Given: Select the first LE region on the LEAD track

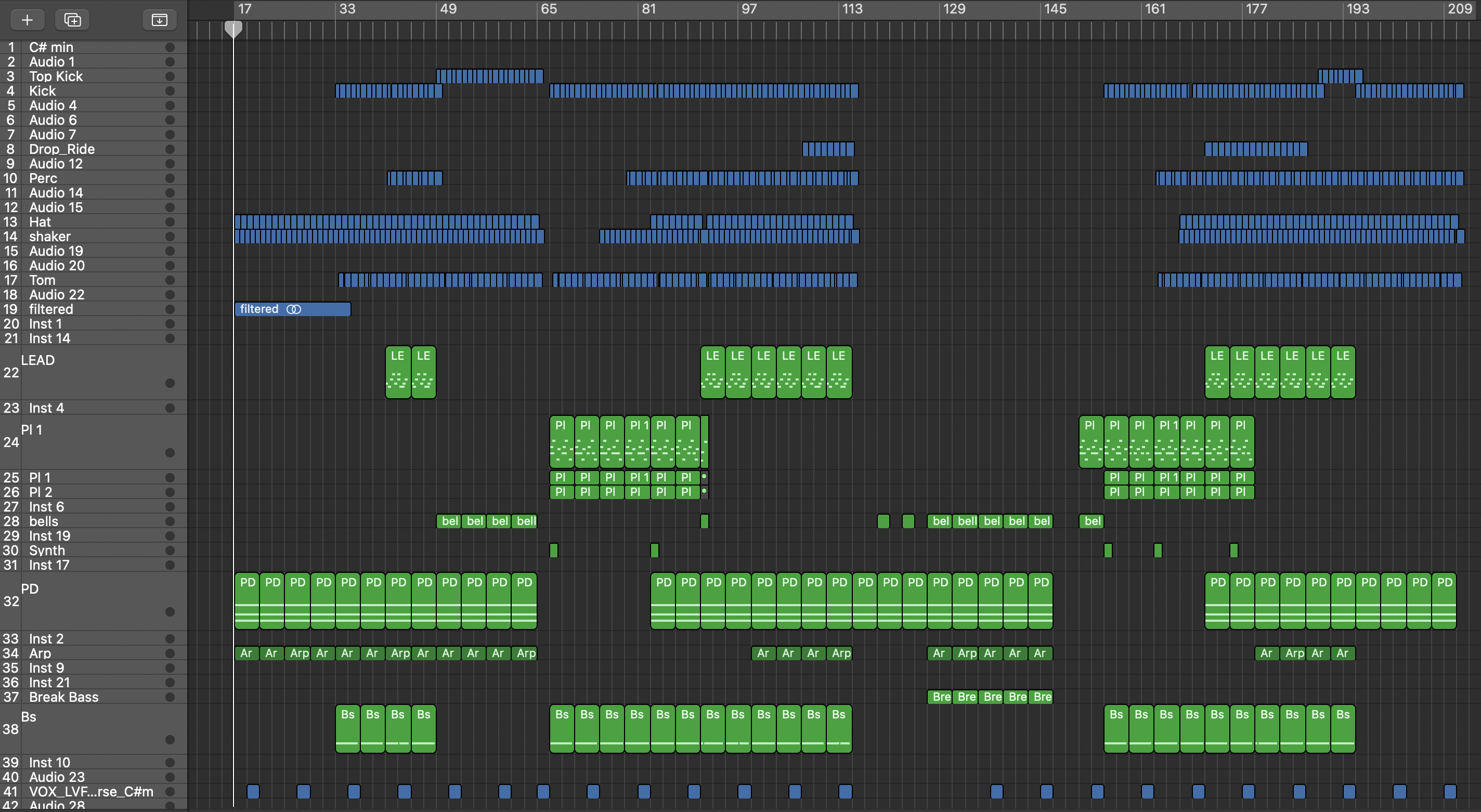Looking at the screenshot, I should click(x=398, y=372).
